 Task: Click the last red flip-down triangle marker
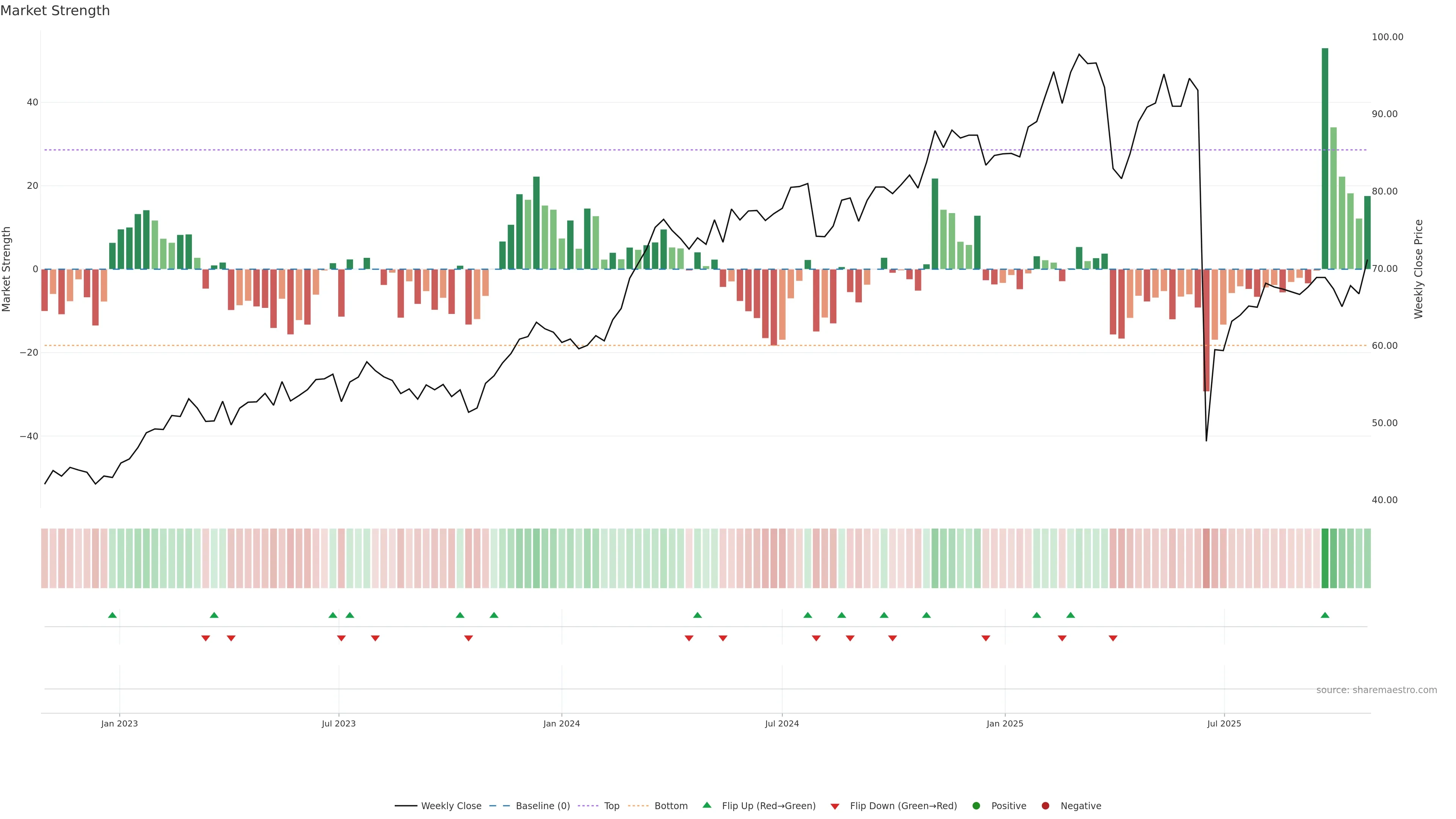[x=1113, y=638]
